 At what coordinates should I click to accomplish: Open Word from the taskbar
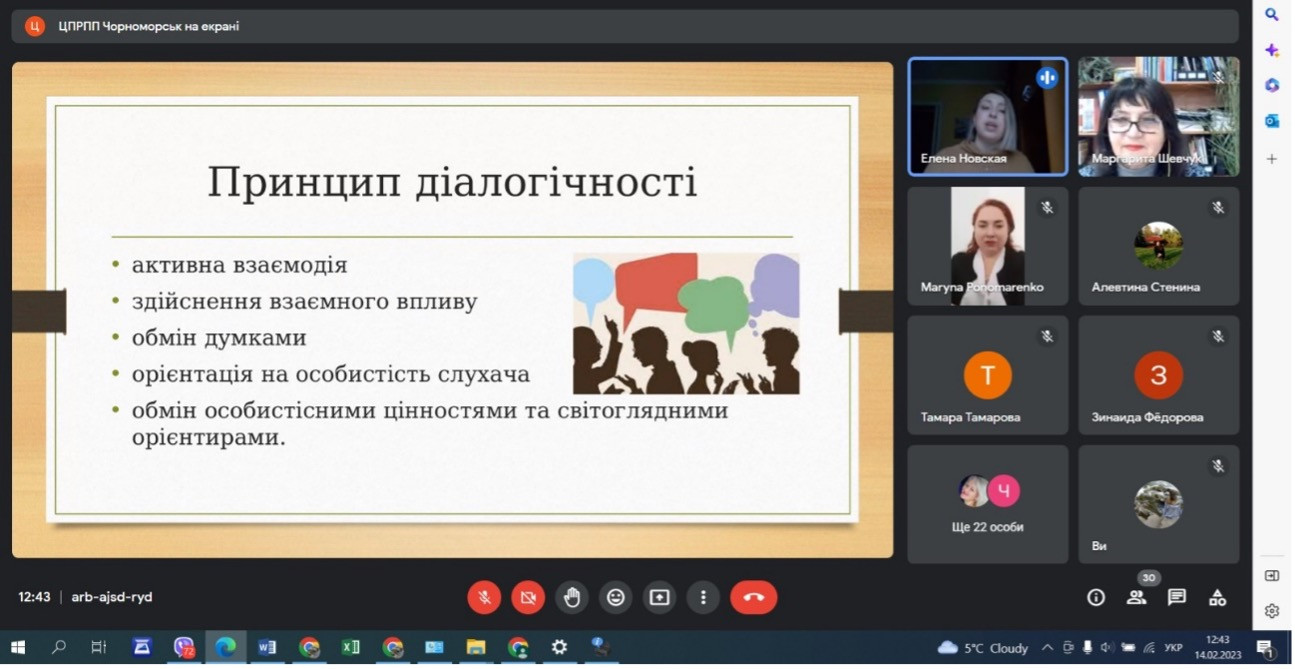pos(267,647)
